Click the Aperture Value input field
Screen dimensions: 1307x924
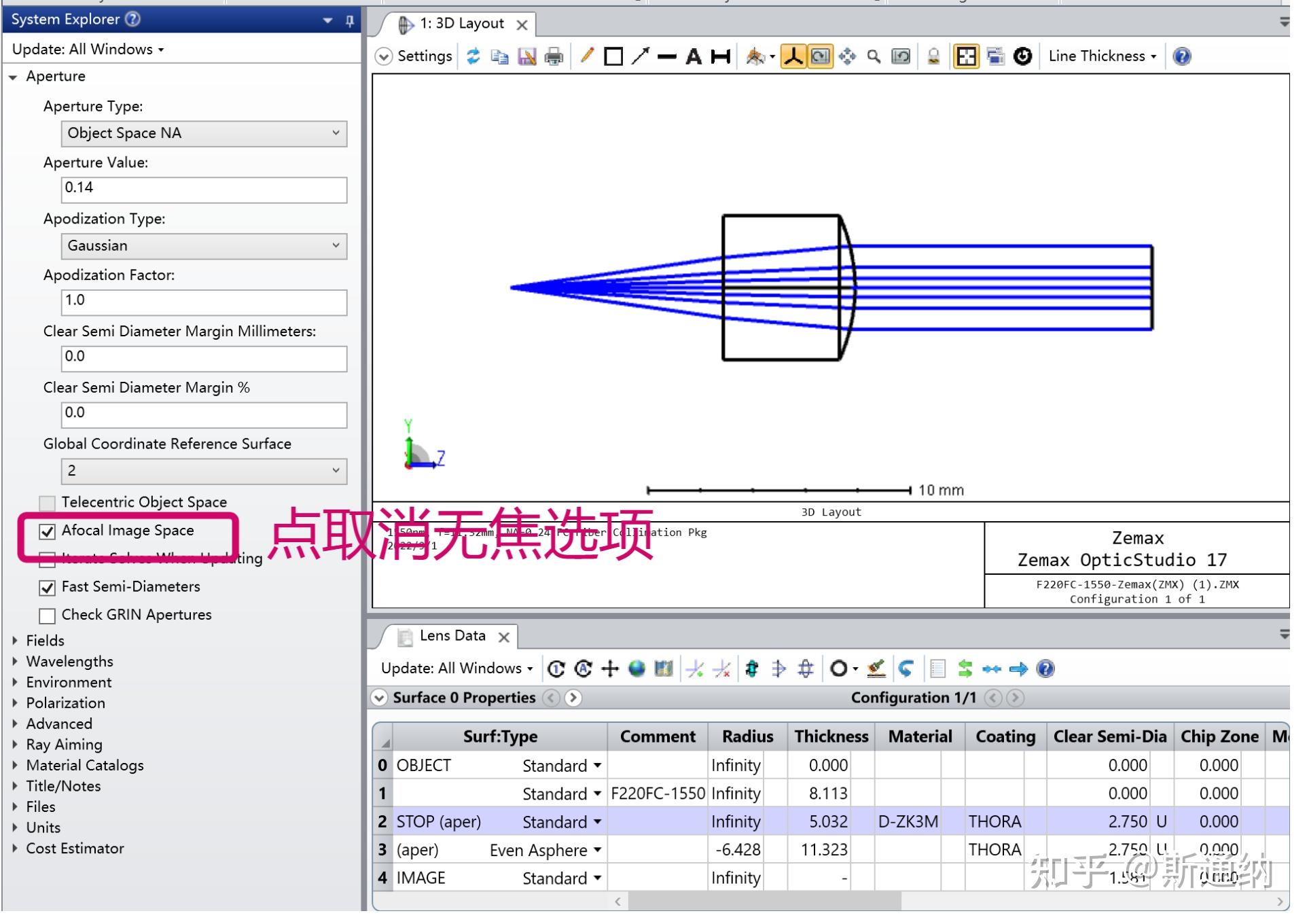click(x=204, y=189)
